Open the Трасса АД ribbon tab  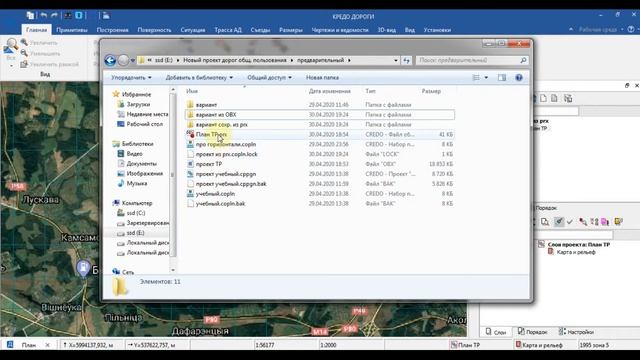click(x=228, y=30)
